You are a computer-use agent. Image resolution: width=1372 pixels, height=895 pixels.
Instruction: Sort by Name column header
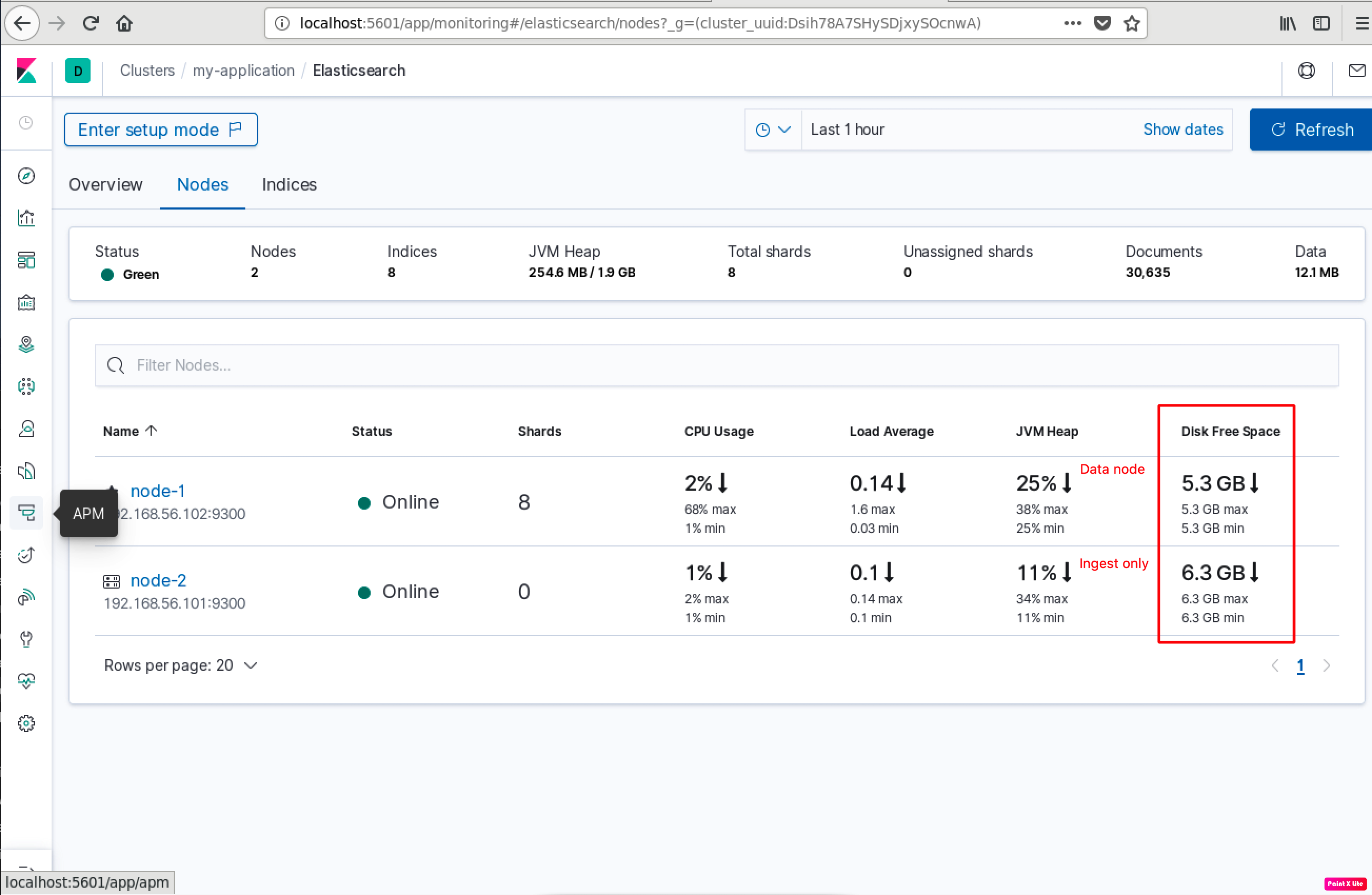coord(130,431)
